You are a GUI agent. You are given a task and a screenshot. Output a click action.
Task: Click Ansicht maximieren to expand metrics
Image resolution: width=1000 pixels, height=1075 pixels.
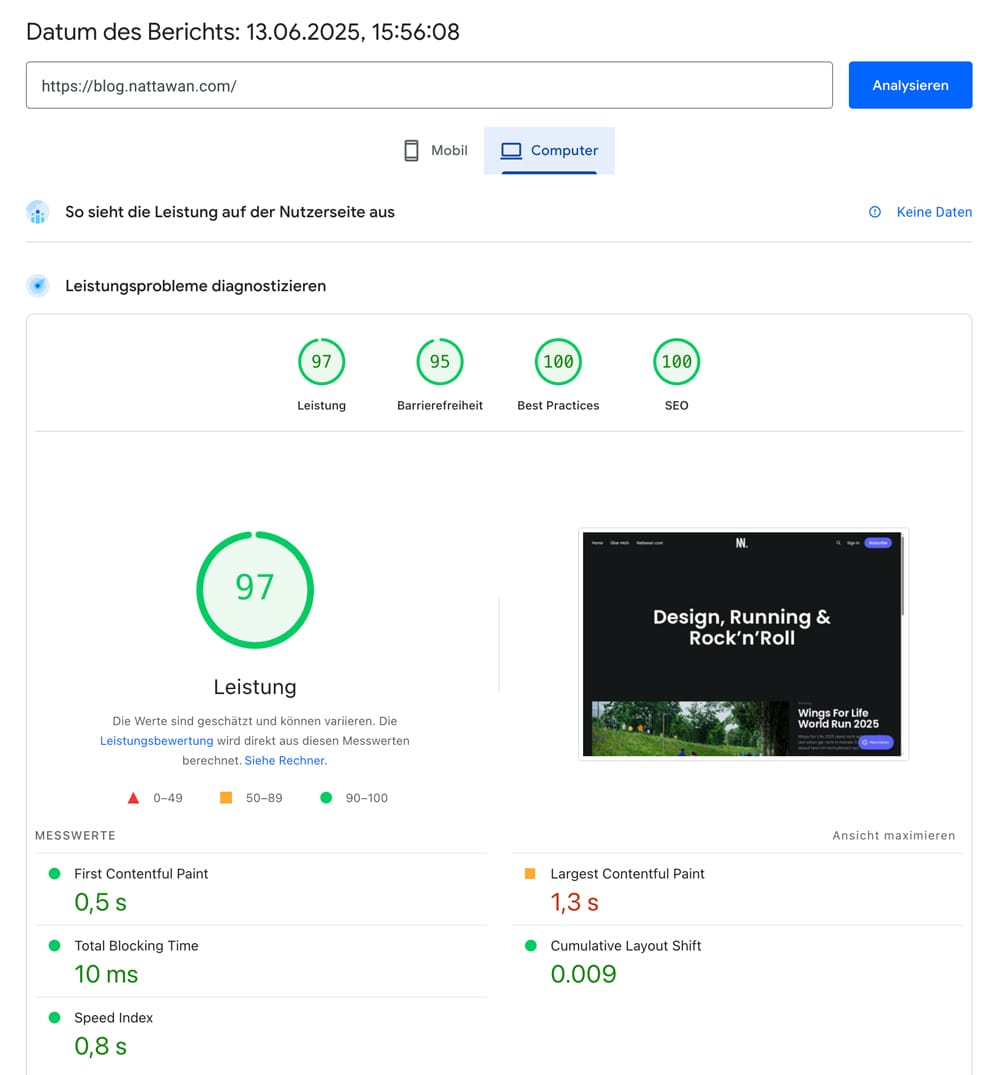coord(893,835)
